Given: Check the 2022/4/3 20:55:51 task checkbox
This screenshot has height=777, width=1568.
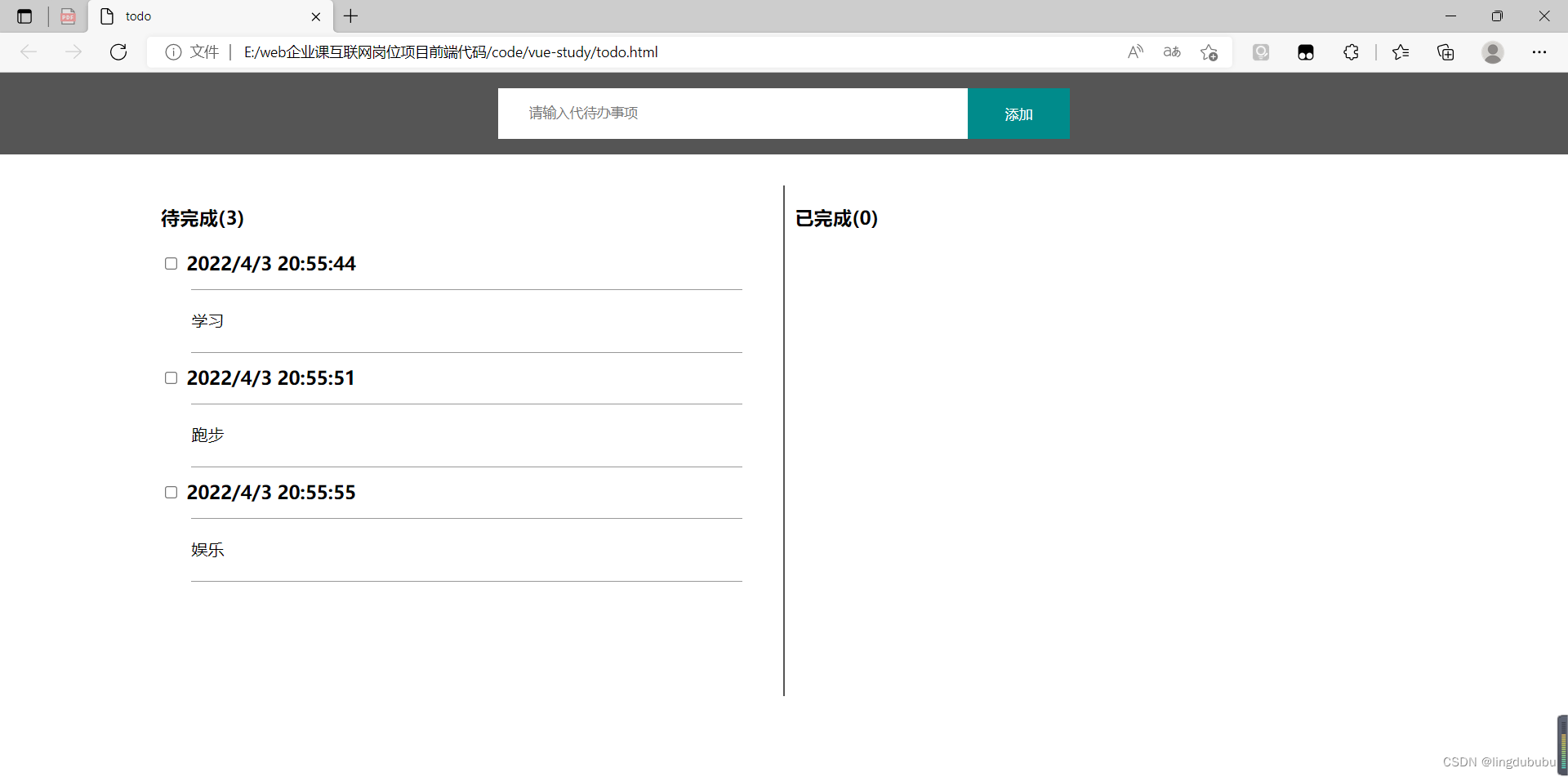Looking at the screenshot, I should pos(171,377).
